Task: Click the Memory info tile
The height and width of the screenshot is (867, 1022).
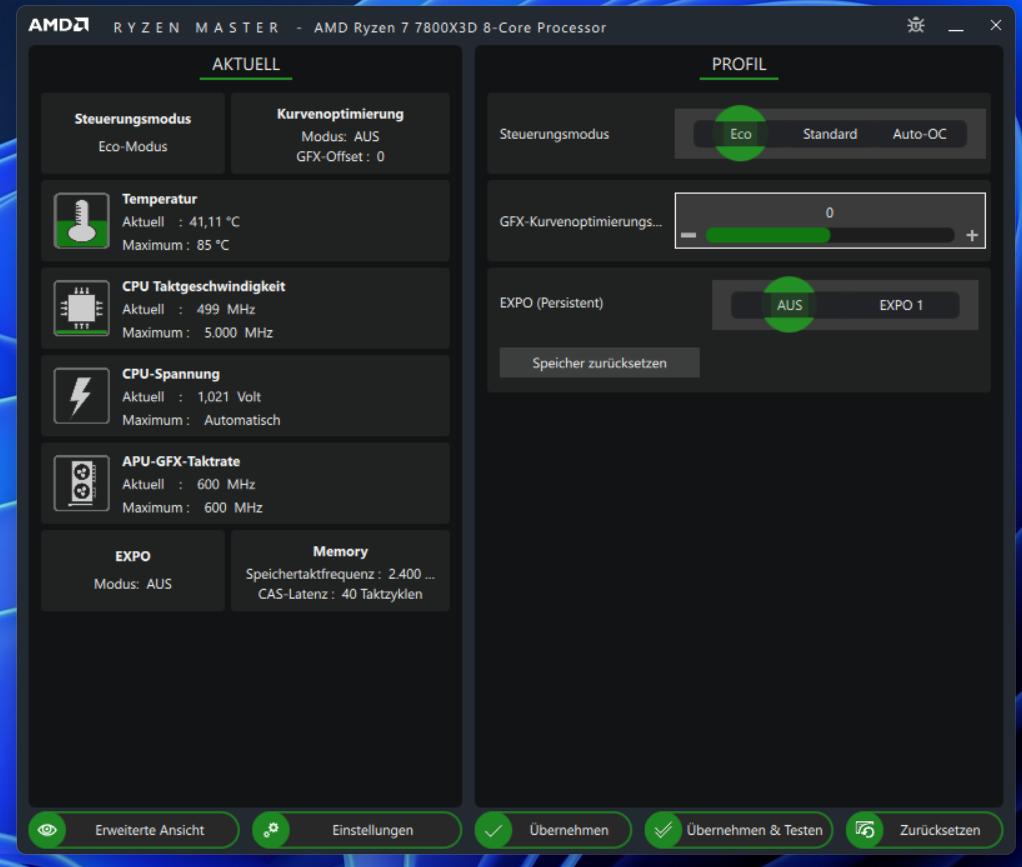Action: tap(340, 570)
